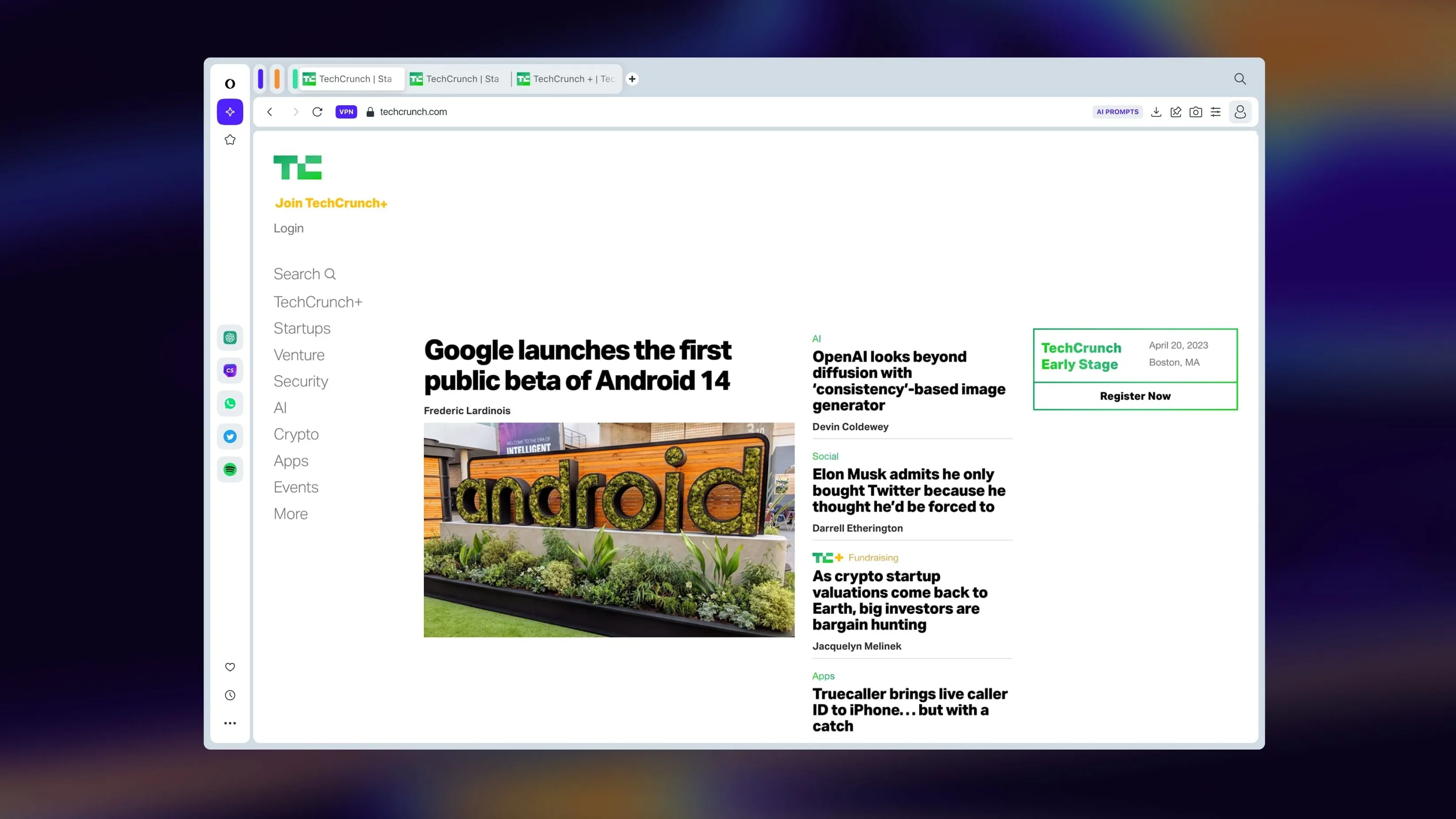The width and height of the screenshot is (1456, 819).
Task: Open the Android 14 article image
Action: coord(609,530)
